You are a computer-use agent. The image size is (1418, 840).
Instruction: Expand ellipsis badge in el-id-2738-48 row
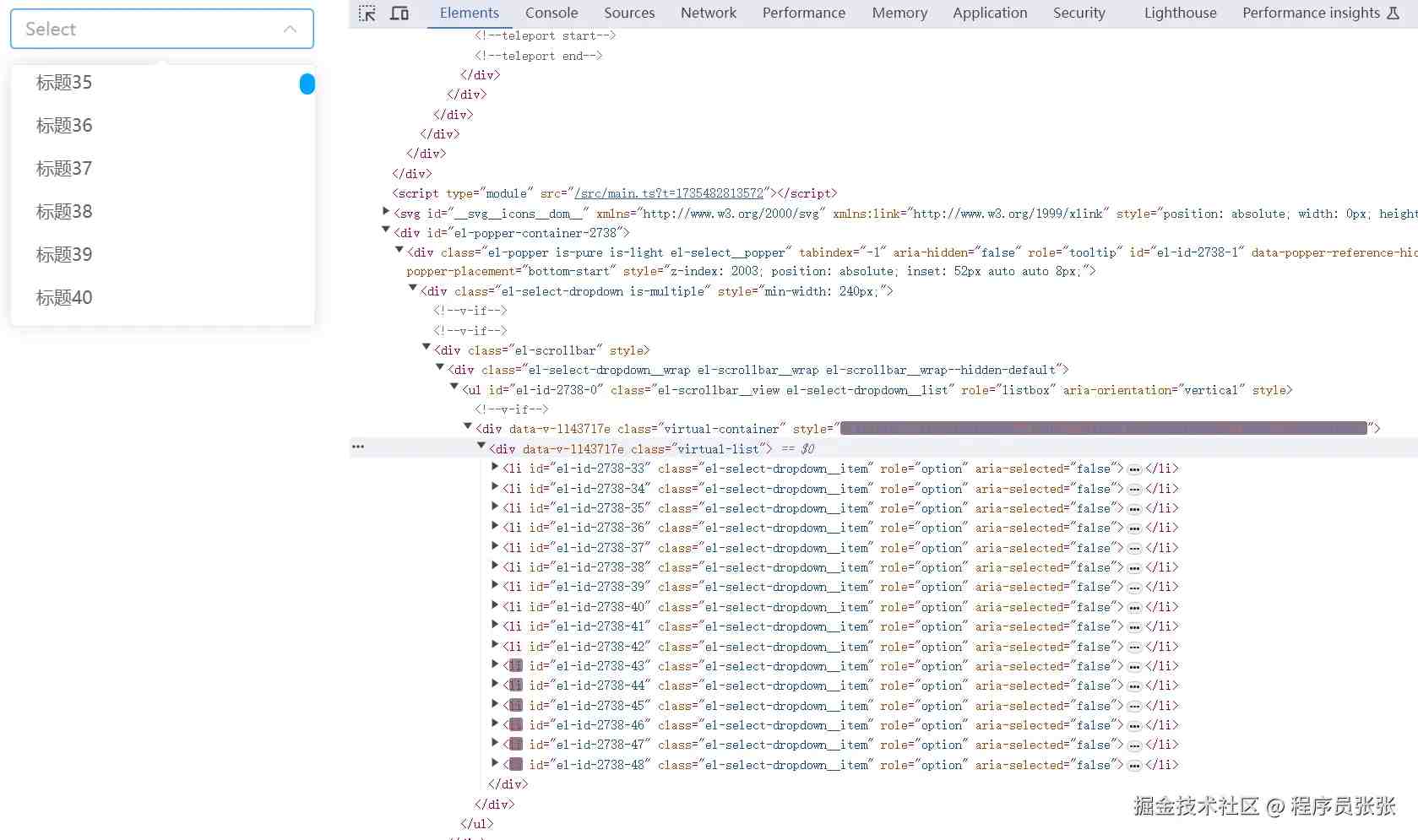[x=1134, y=766]
